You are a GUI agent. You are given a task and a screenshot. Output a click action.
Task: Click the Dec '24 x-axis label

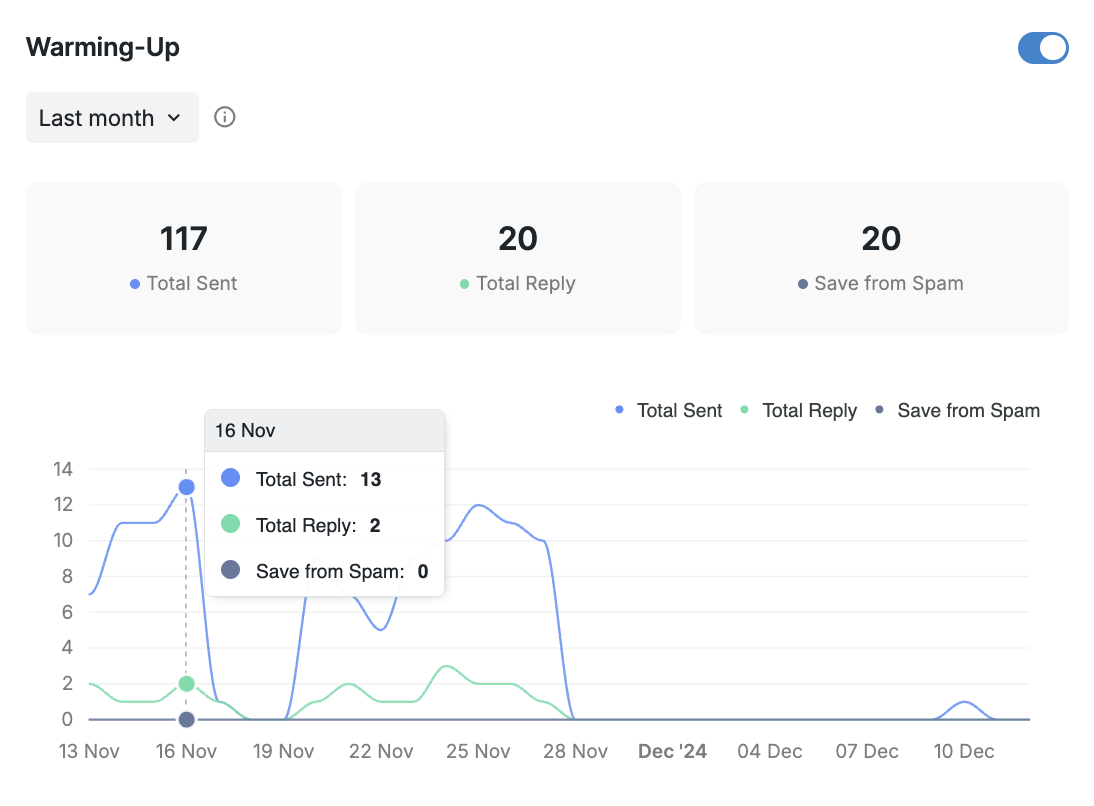[x=672, y=751]
